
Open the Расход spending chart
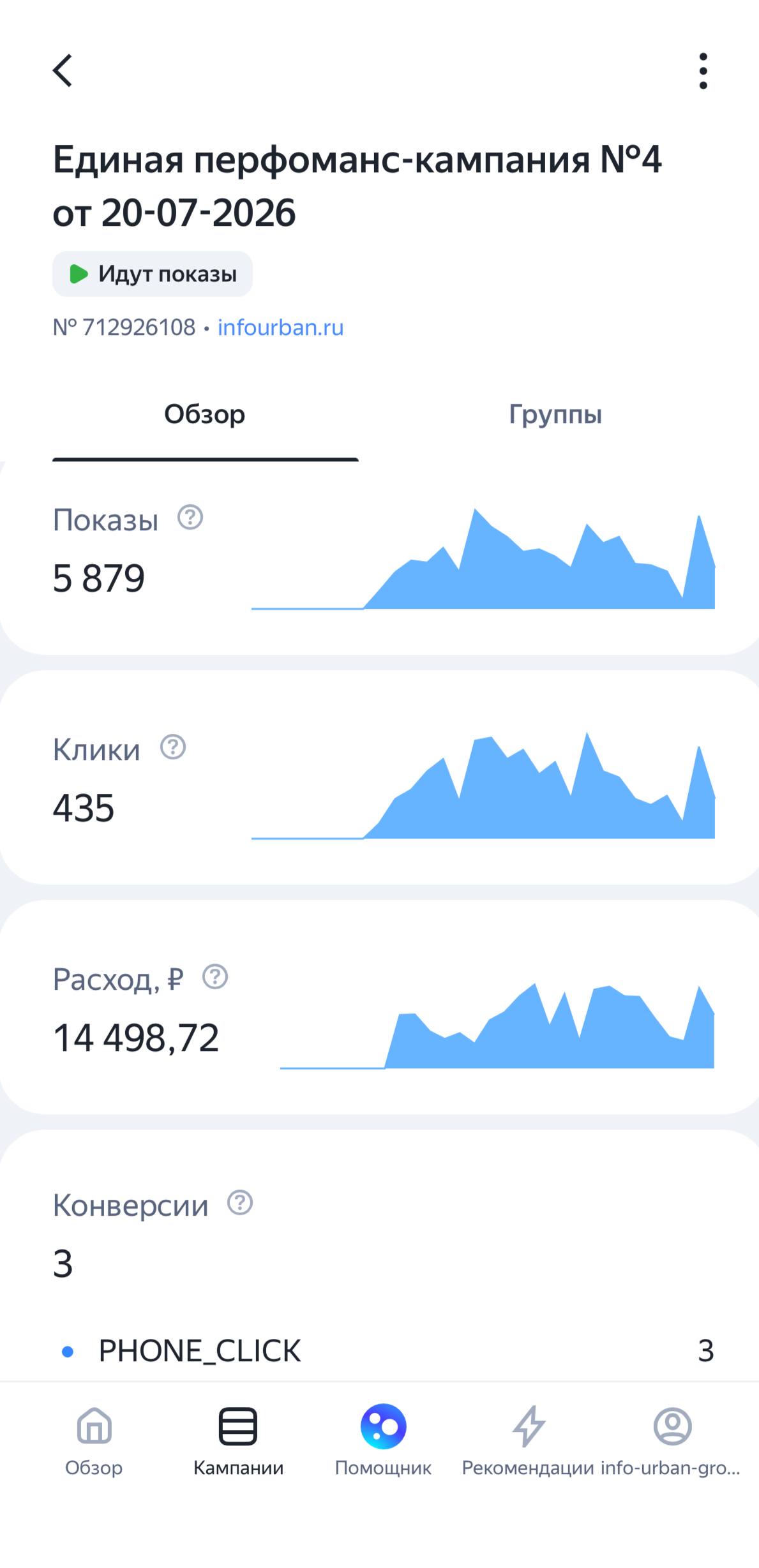(x=497, y=1025)
